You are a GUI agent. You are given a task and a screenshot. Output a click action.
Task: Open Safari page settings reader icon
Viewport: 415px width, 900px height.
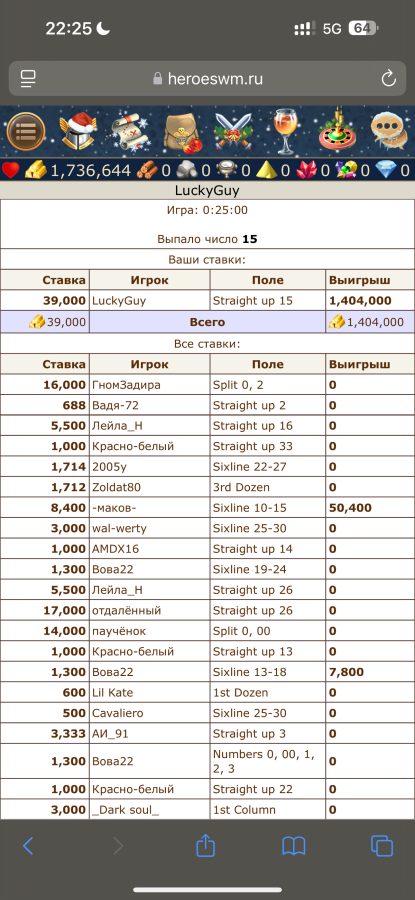pos(28,79)
